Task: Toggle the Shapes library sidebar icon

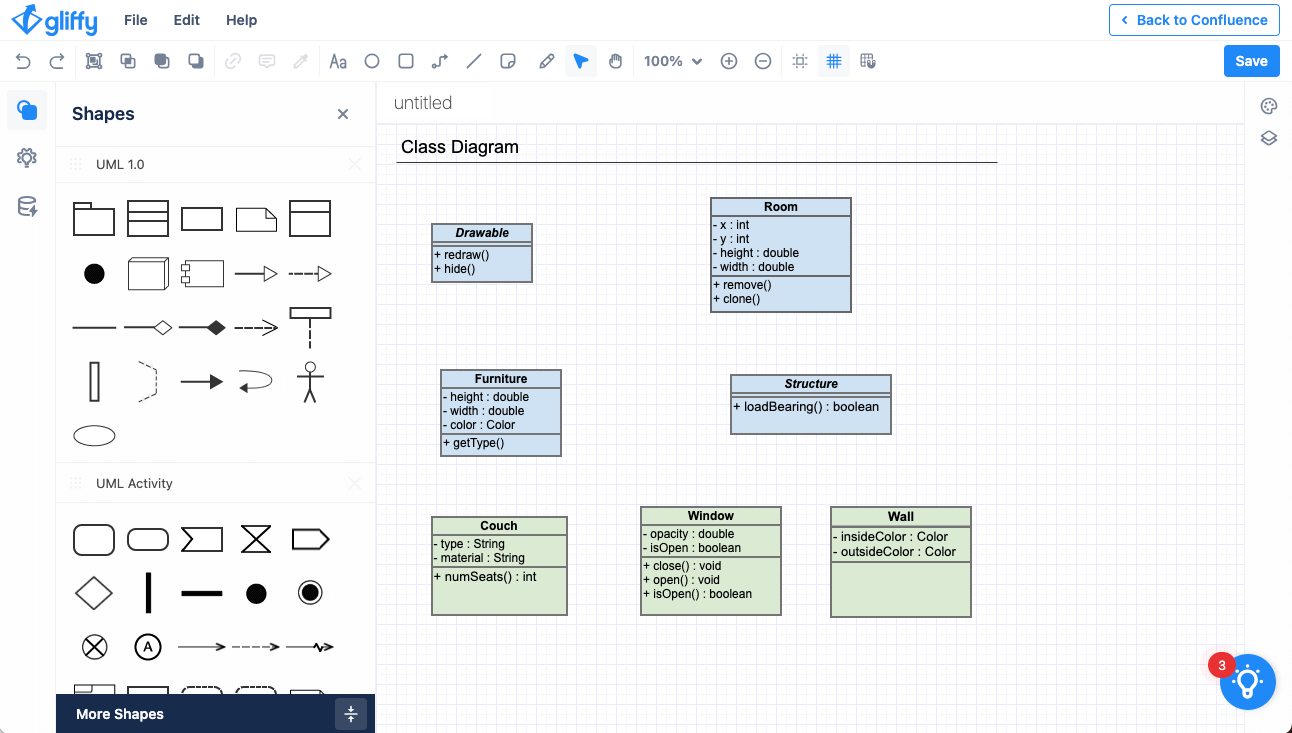Action: pos(27,110)
